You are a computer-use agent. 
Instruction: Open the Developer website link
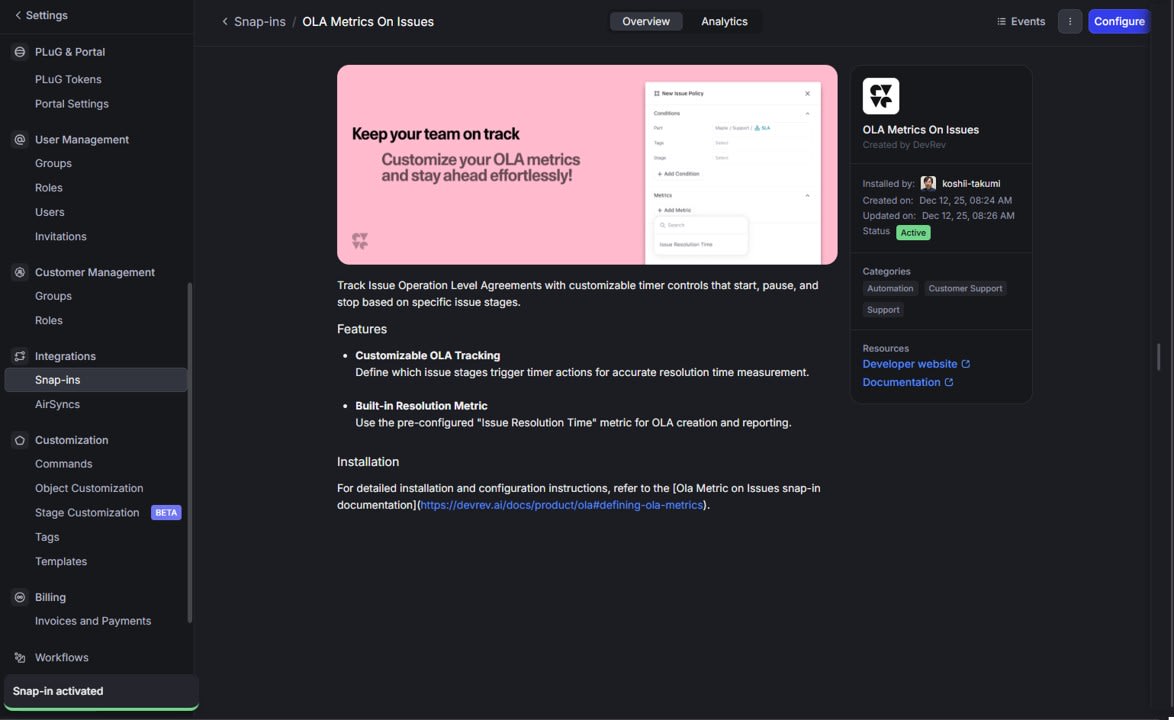(x=910, y=364)
